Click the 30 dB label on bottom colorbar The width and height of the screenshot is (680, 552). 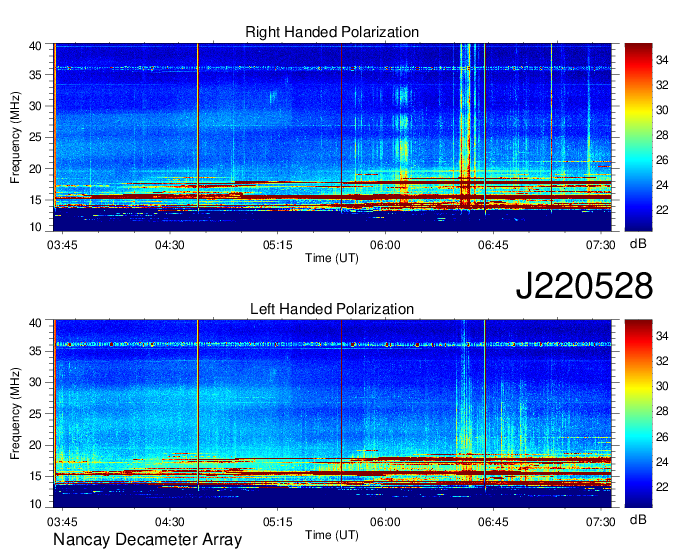662,386
